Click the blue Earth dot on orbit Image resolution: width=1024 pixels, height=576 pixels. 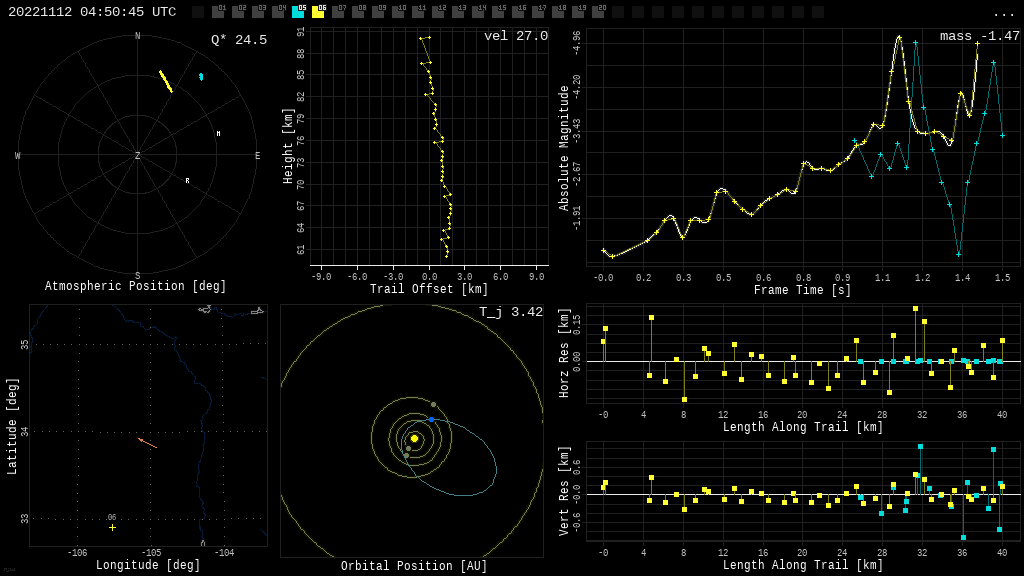pos(432,419)
